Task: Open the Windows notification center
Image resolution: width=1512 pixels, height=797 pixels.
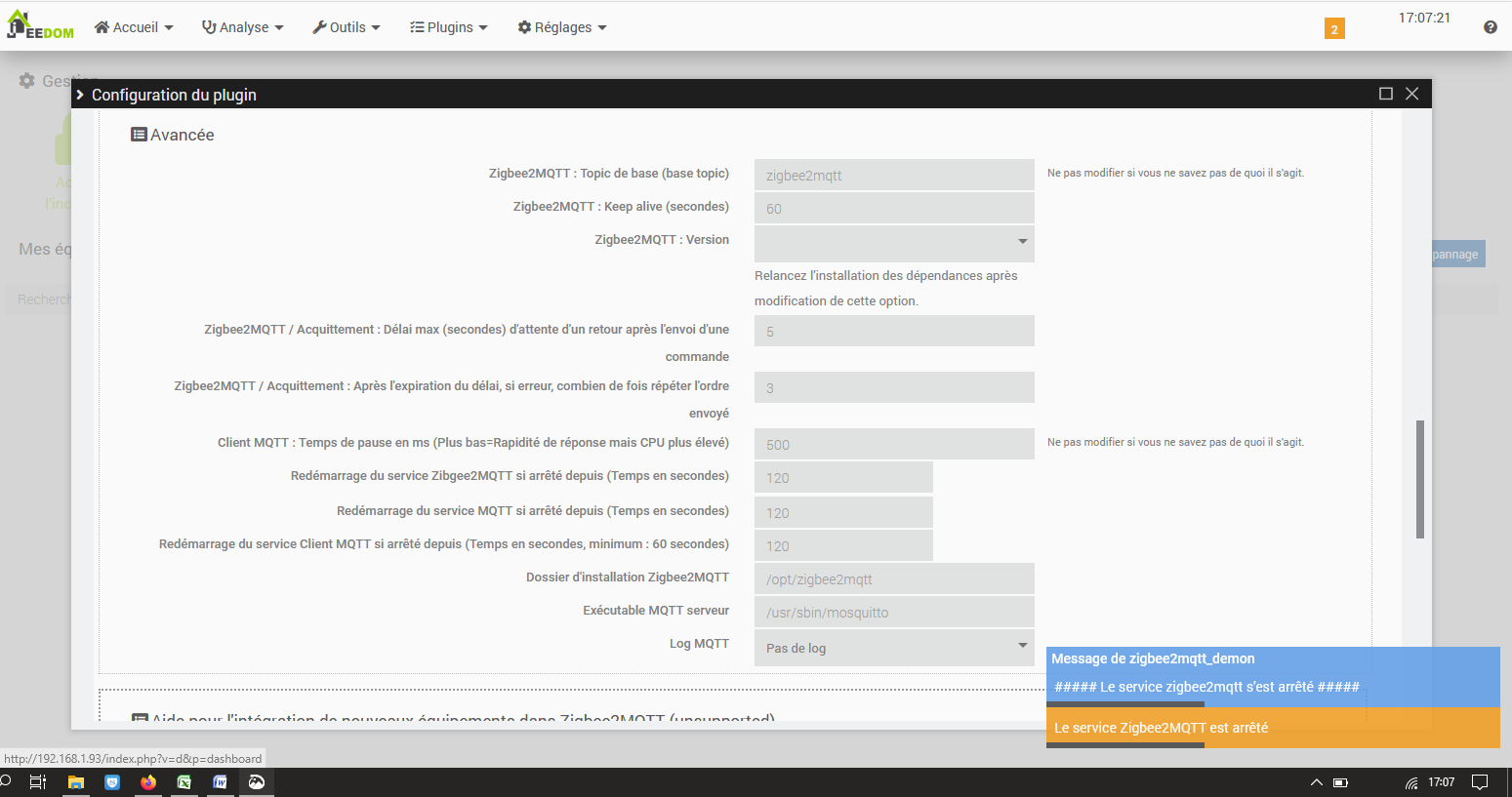Action: (1480, 782)
